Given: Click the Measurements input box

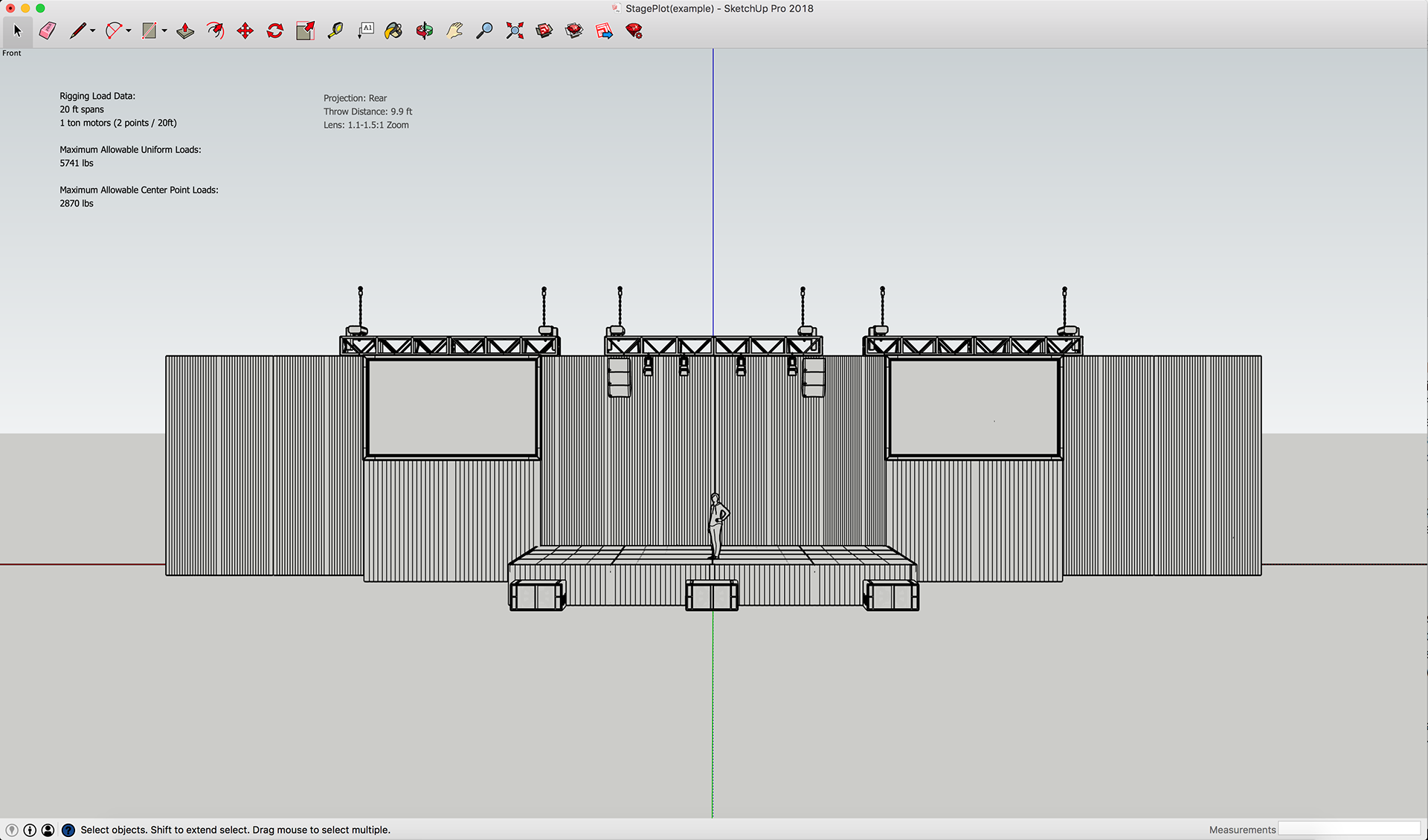Looking at the screenshot, I should (x=1348, y=829).
